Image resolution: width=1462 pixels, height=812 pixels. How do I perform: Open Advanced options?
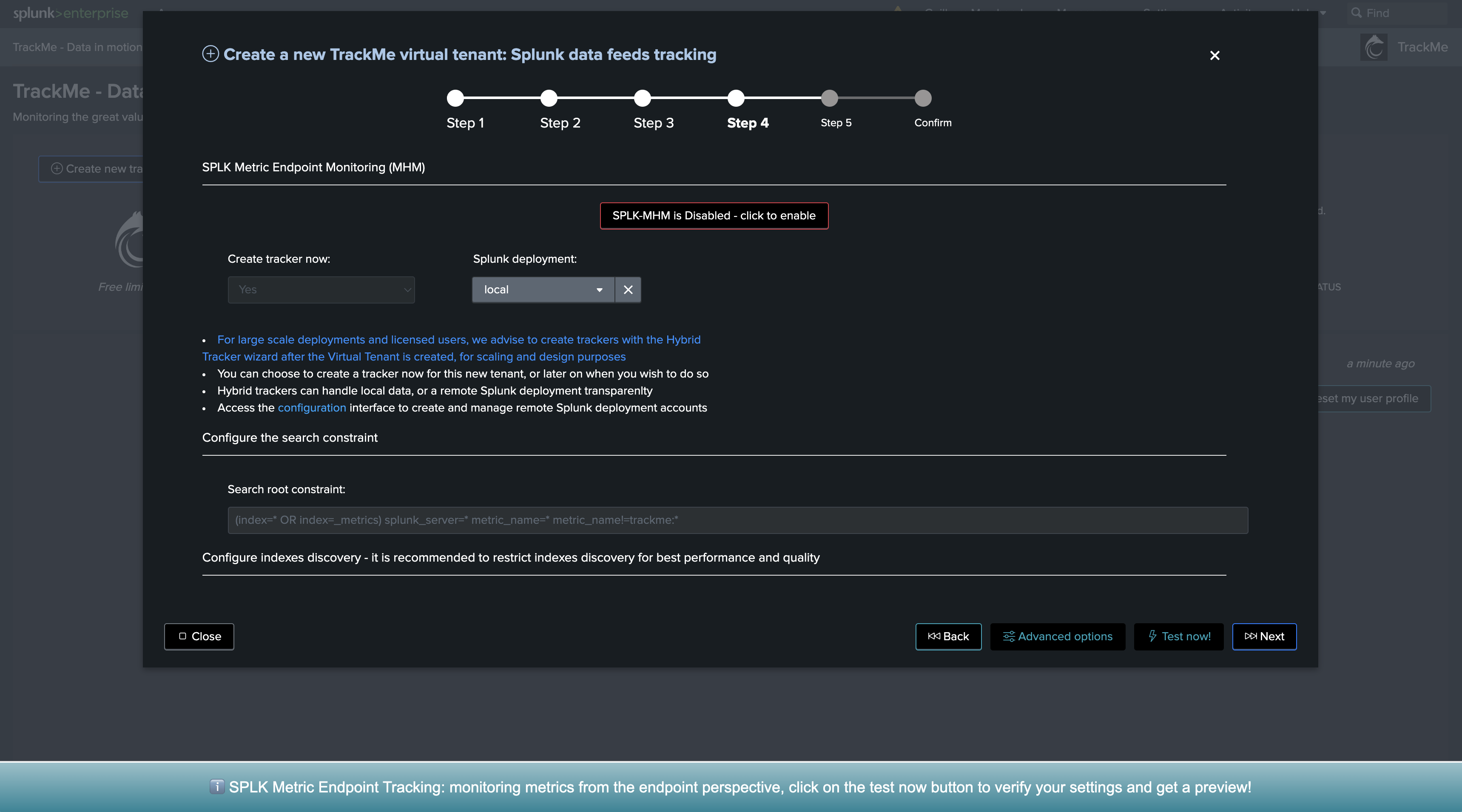click(x=1058, y=637)
